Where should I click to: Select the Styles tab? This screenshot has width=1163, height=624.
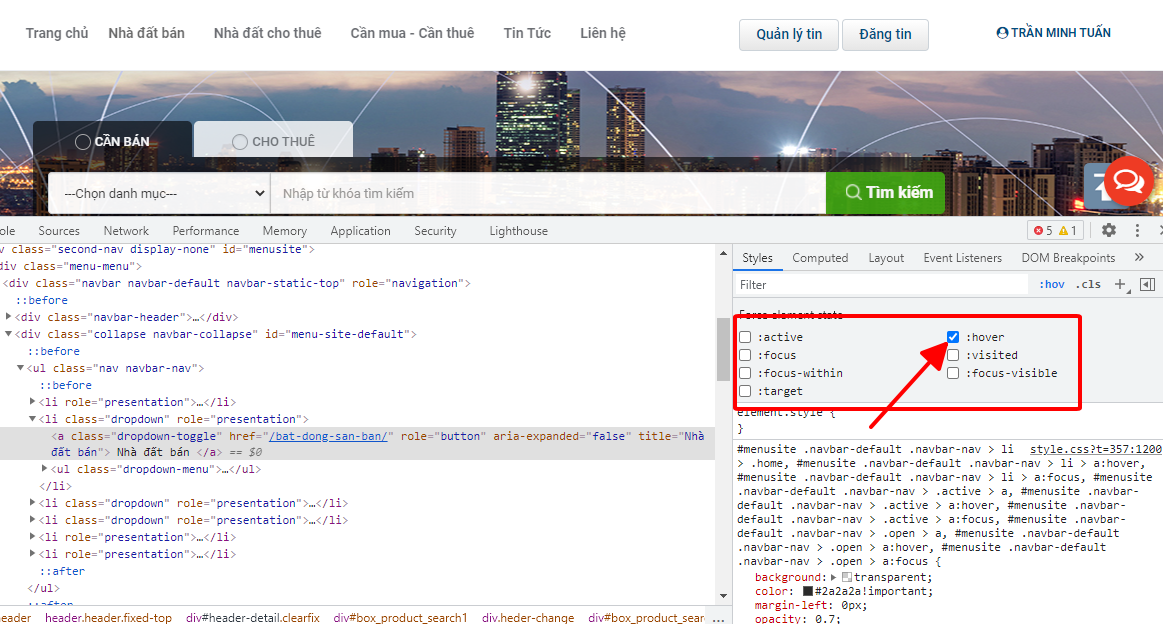point(757,257)
